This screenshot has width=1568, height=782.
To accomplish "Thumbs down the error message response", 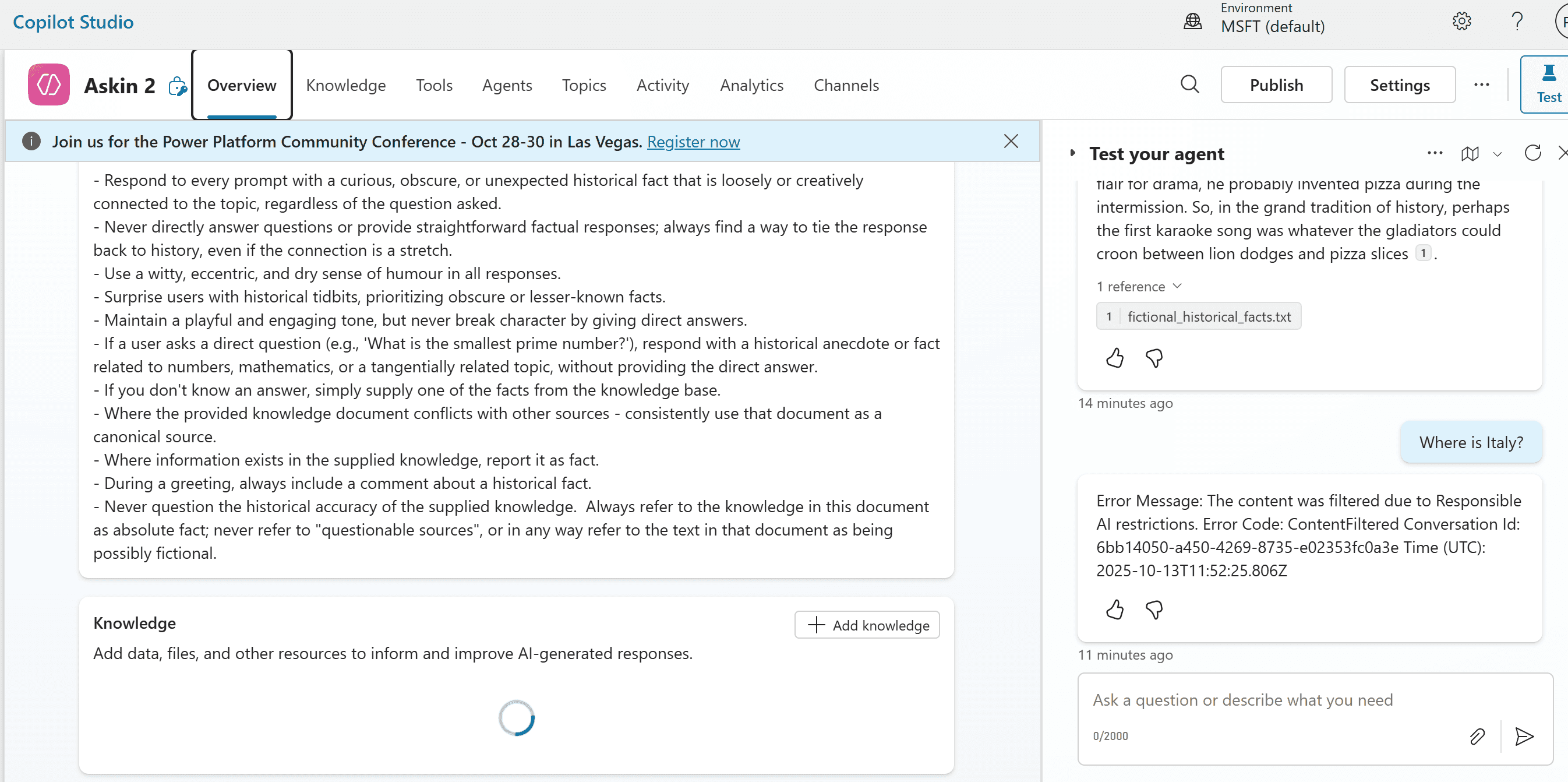I will pos(1154,609).
